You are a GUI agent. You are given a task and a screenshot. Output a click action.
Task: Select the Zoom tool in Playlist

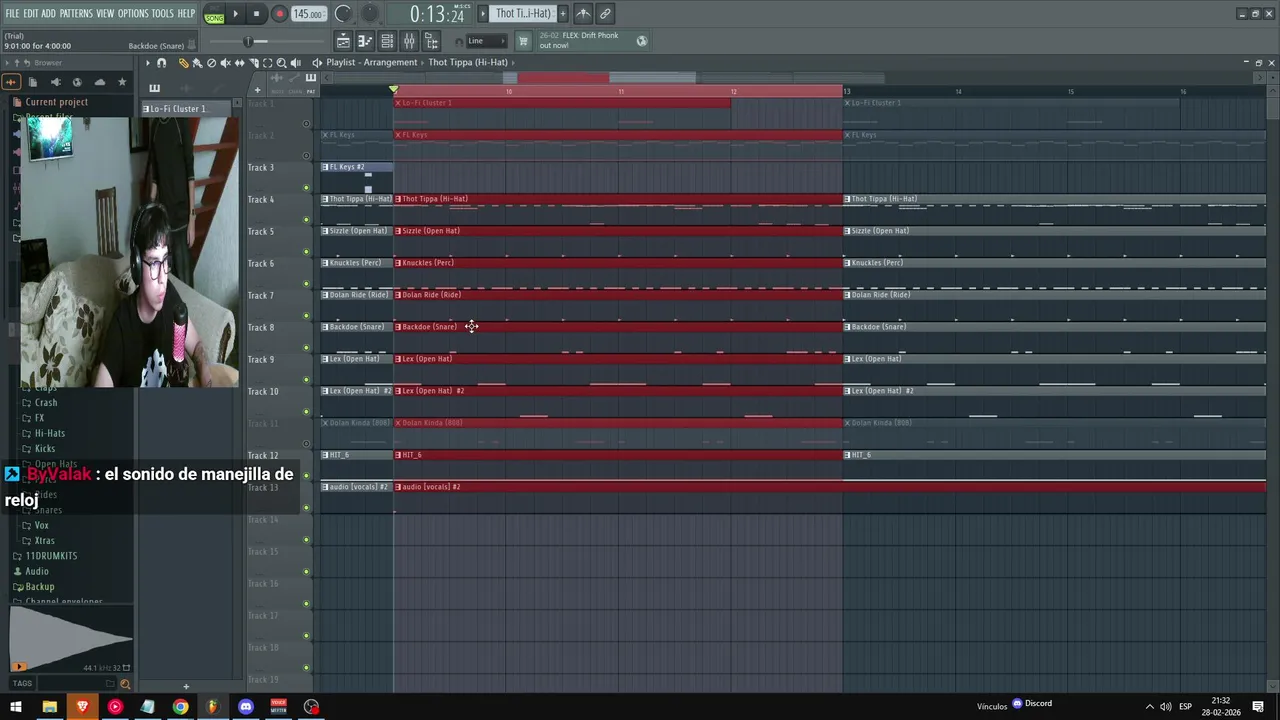(x=281, y=63)
